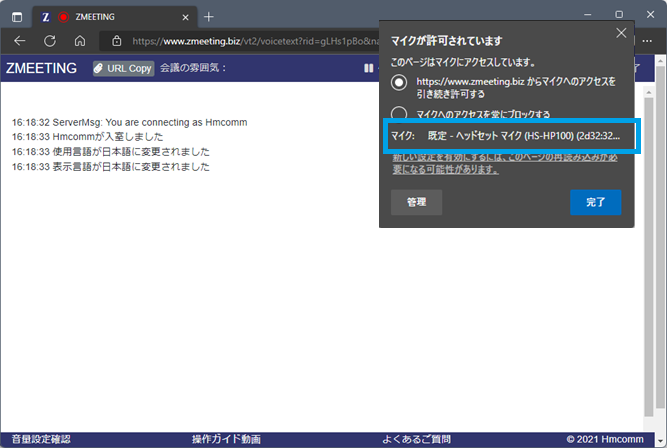The height and width of the screenshot is (448, 667).
Task: Click the browser back arrow
Action: (19, 41)
